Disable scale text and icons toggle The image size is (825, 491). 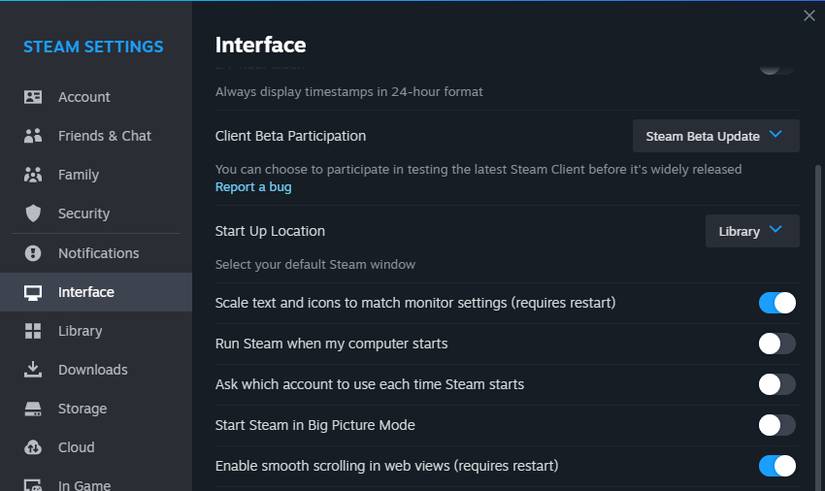[777, 303]
